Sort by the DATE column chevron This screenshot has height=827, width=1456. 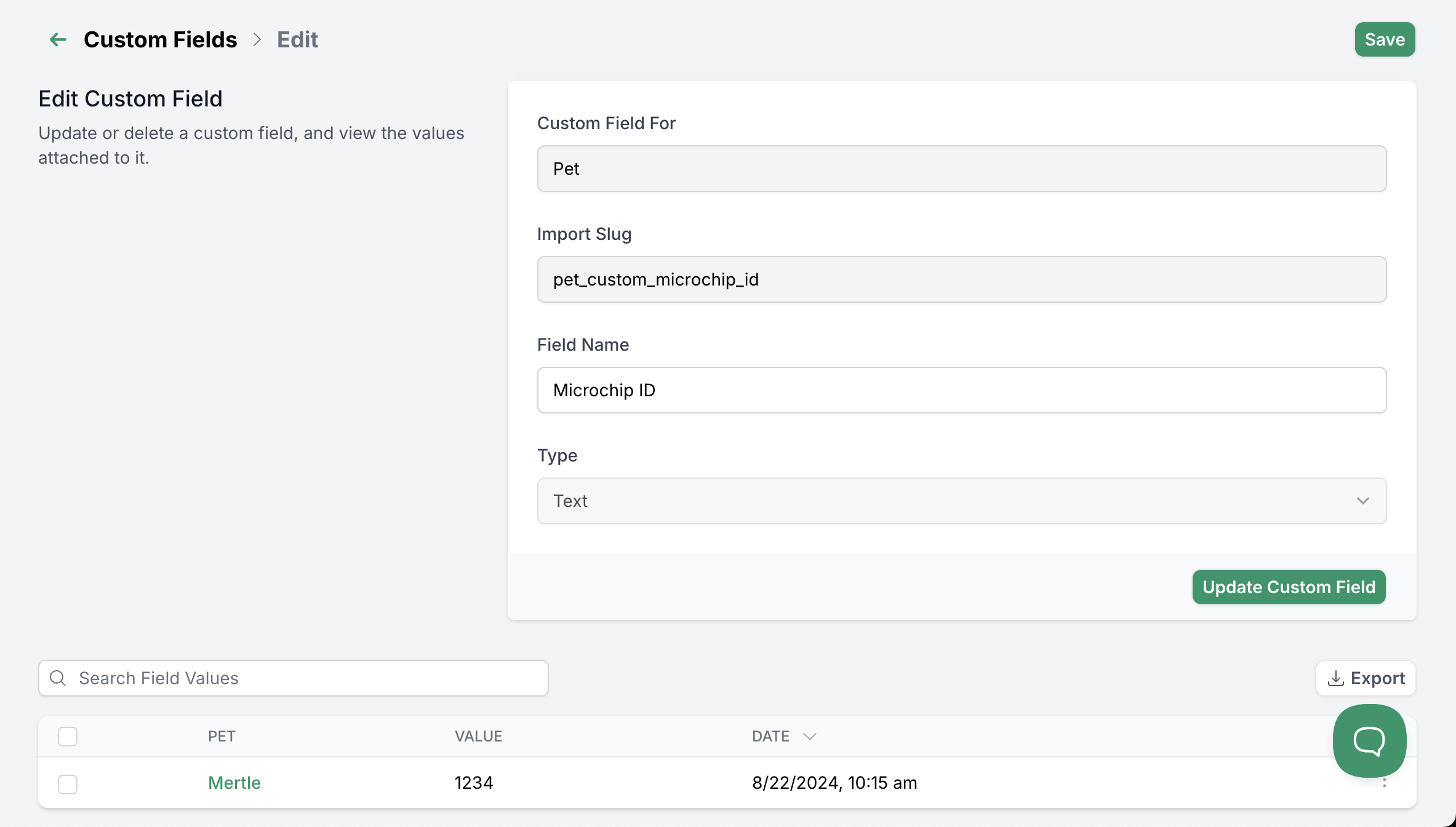810,737
